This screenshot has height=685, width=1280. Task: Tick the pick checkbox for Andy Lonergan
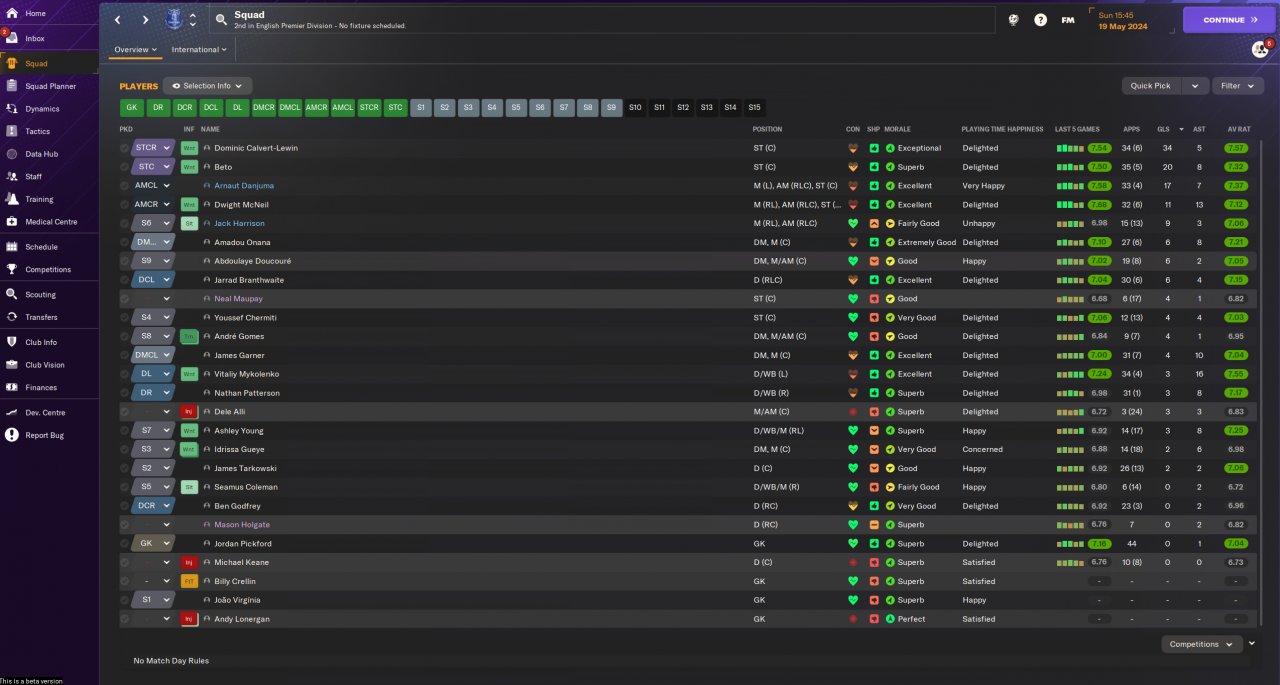click(125, 619)
